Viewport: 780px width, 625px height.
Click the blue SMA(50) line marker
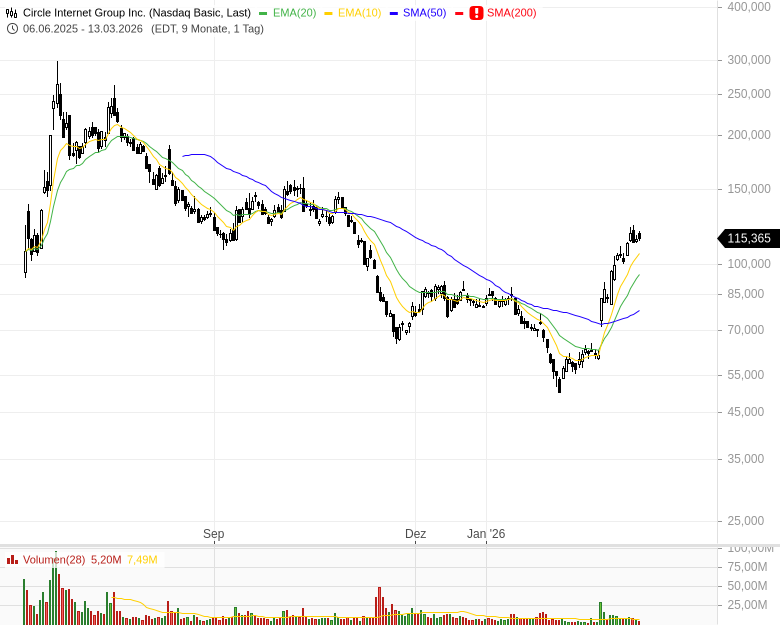394,13
